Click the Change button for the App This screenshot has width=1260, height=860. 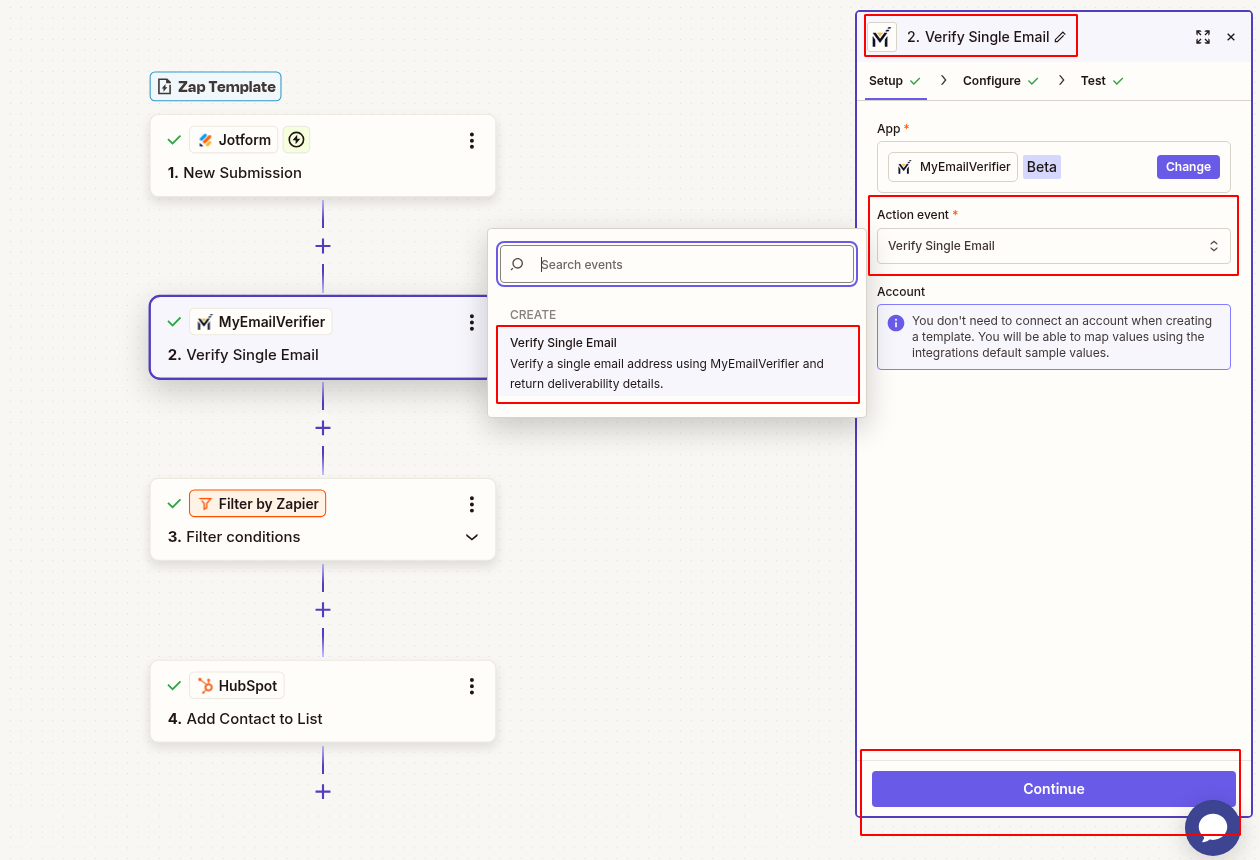pos(1188,166)
